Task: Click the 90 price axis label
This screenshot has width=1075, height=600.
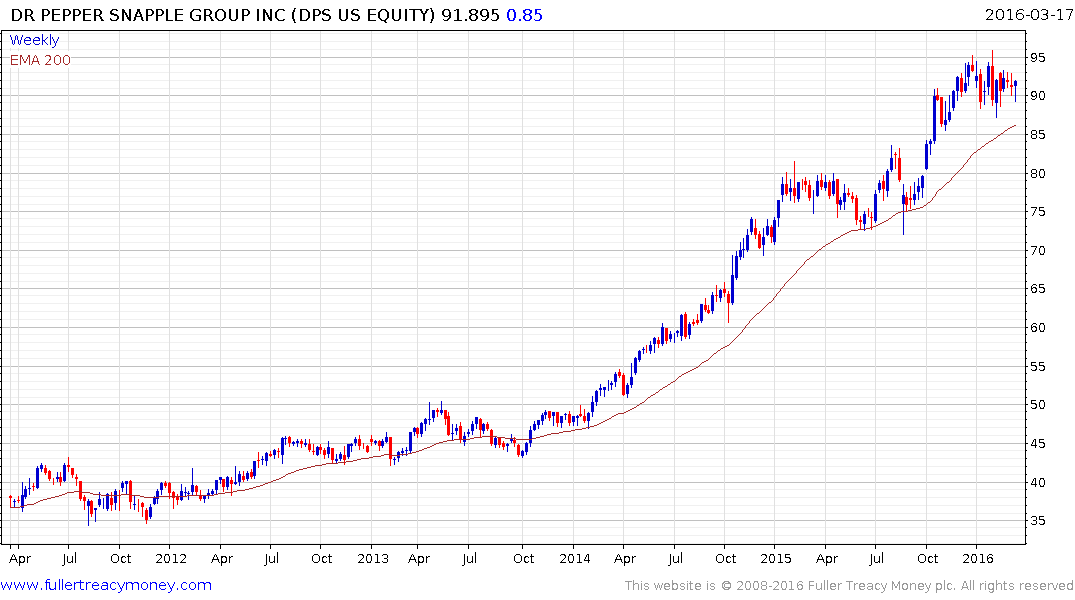Action: (x=1037, y=96)
